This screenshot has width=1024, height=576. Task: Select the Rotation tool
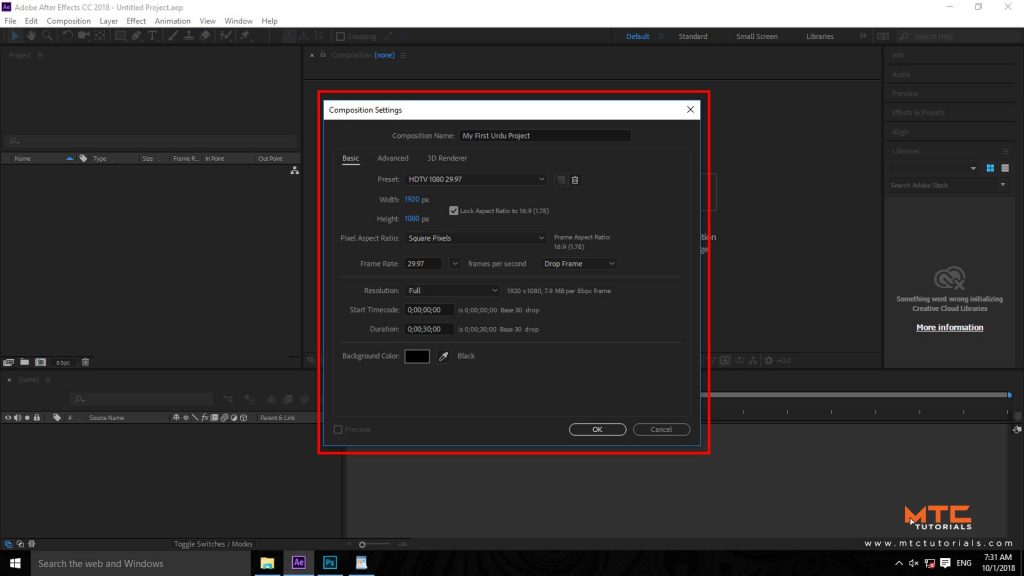point(67,36)
